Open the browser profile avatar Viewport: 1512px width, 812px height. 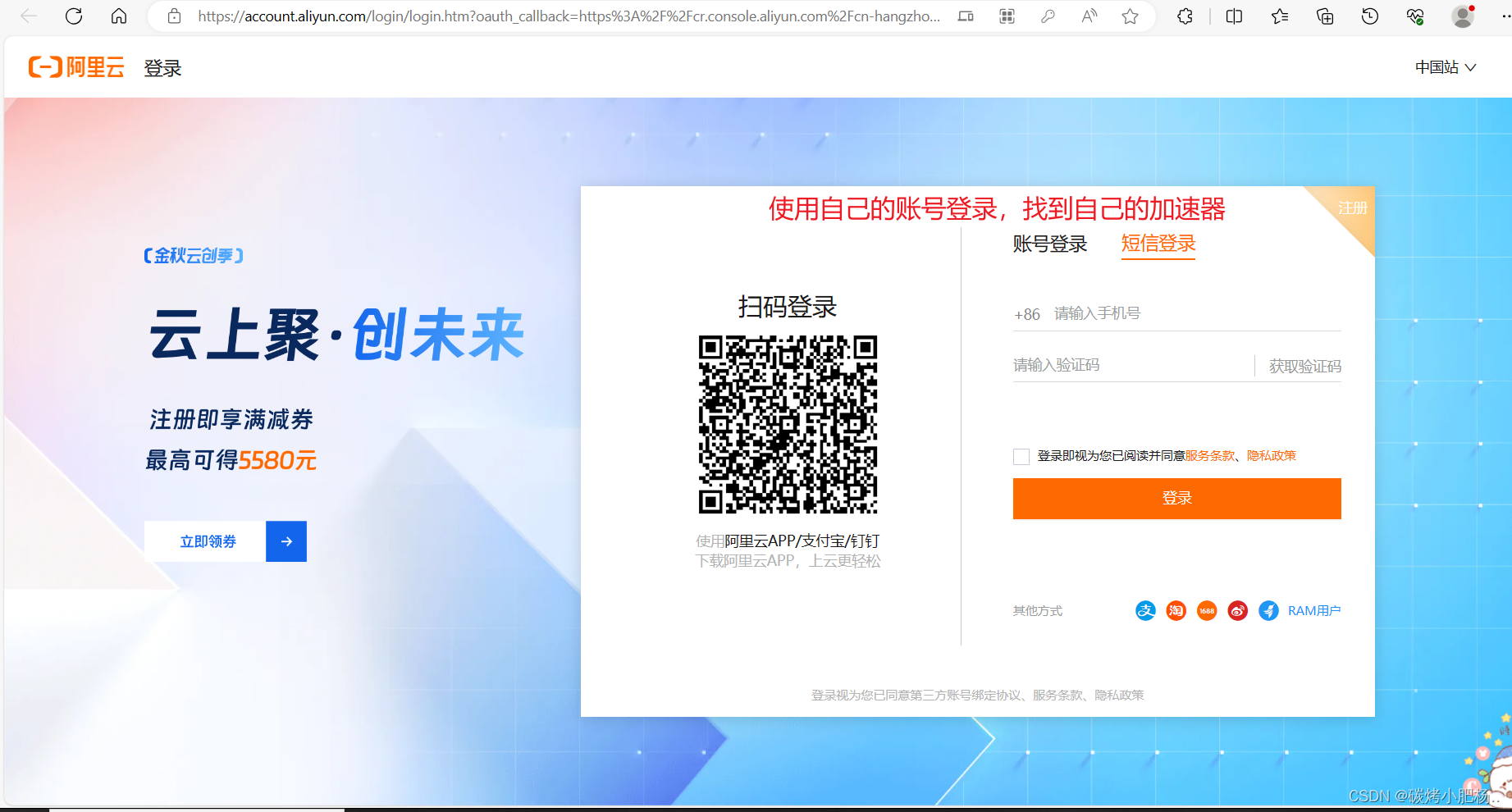[1463, 16]
